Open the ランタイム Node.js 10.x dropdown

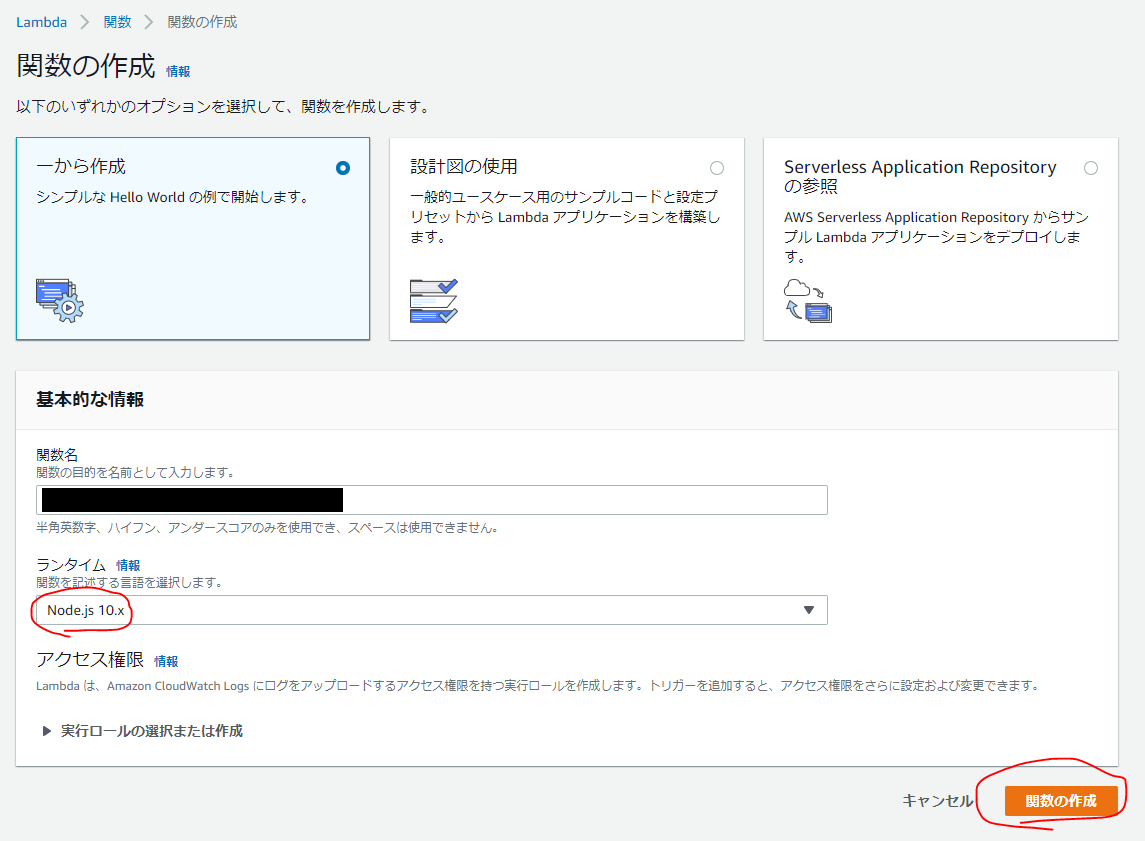(x=432, y=610)
